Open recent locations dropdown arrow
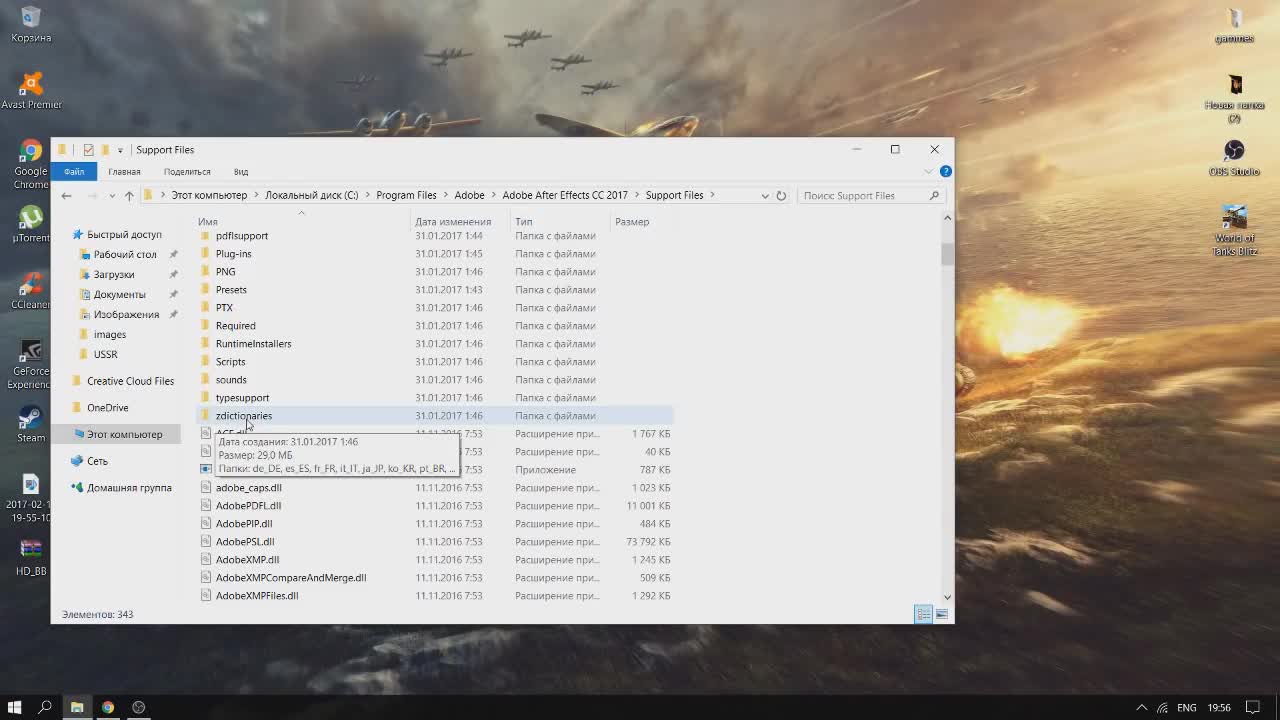This screenshot has width=1280, height=720. click(112, 196)
